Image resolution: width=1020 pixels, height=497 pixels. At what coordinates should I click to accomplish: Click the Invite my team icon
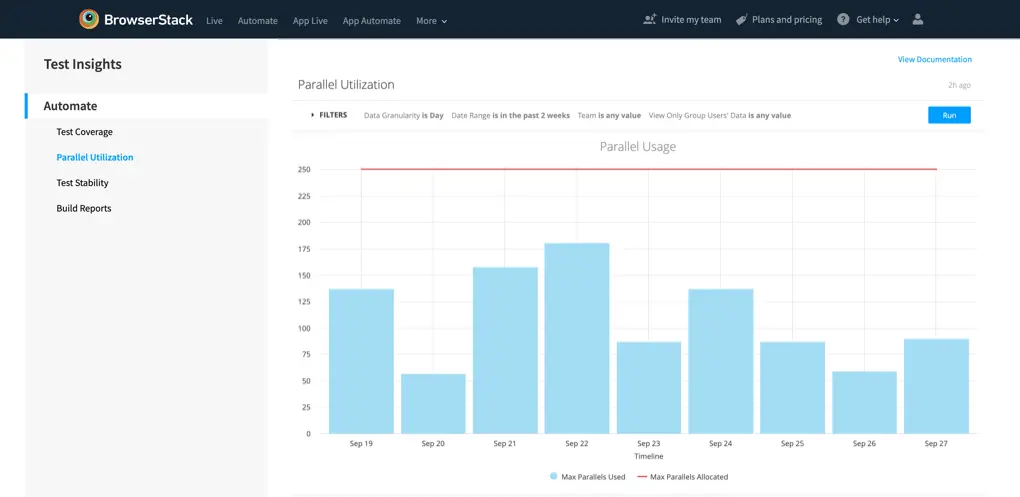[650, 19]
